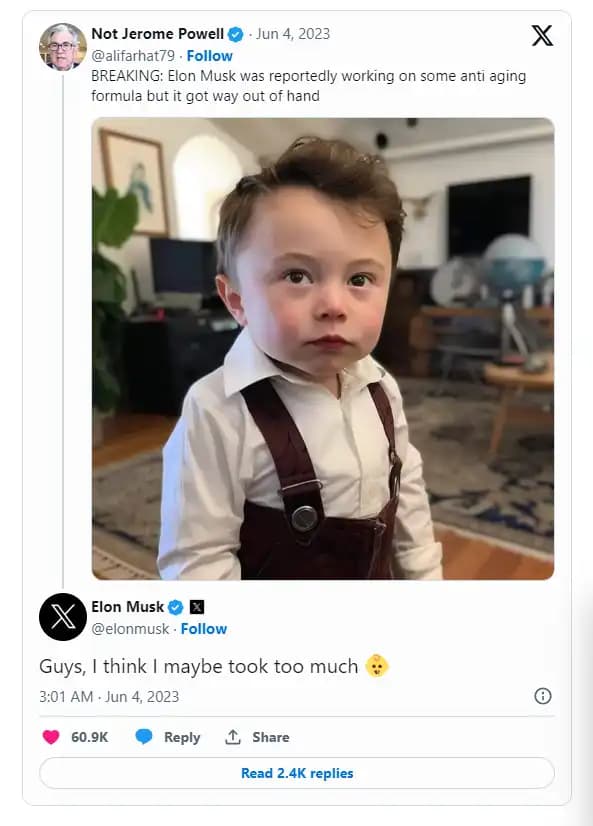593x826 pixels.
Task: Follow the @elonmusk account
Action: (x=204, y=629)
